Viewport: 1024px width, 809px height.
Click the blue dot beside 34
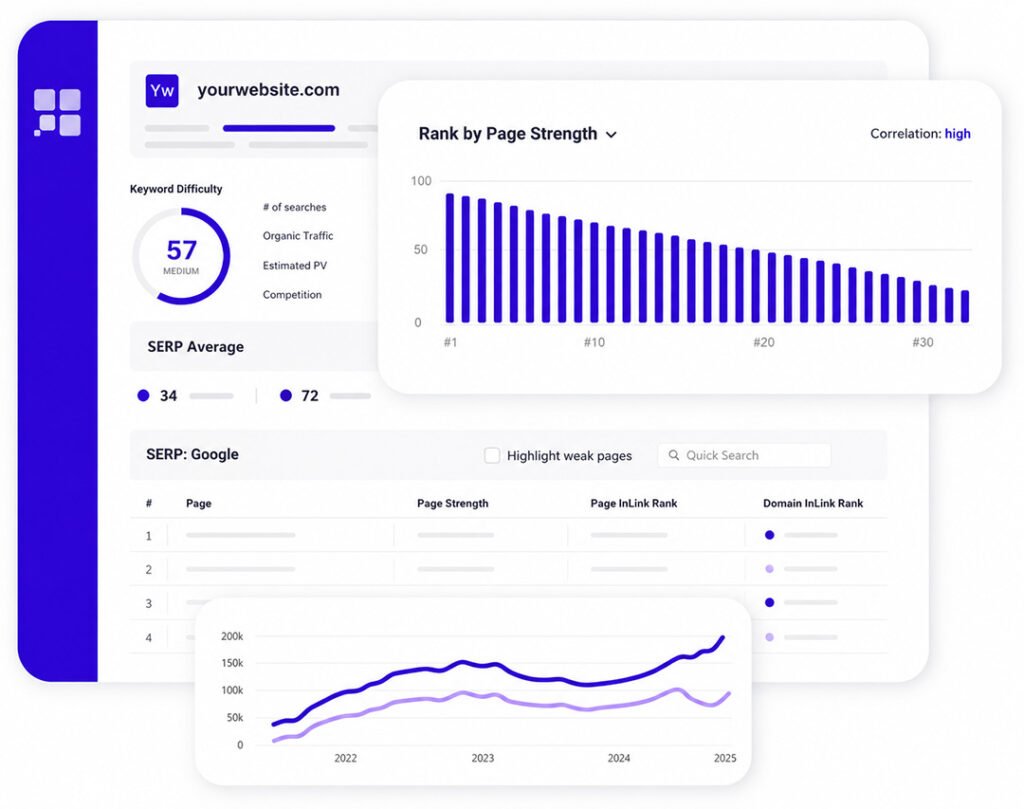click(x=144, y=395)
